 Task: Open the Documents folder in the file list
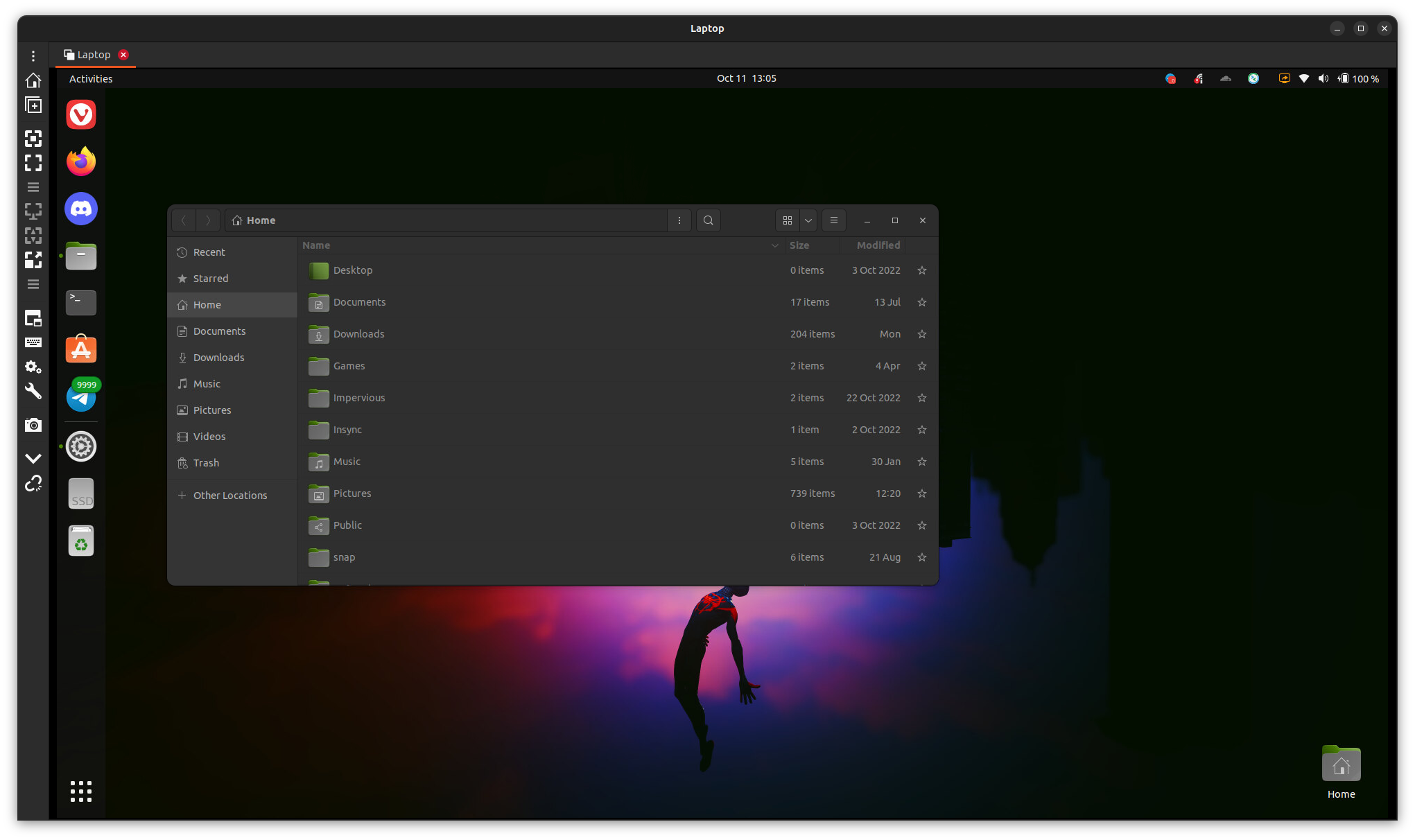(359, 302)
